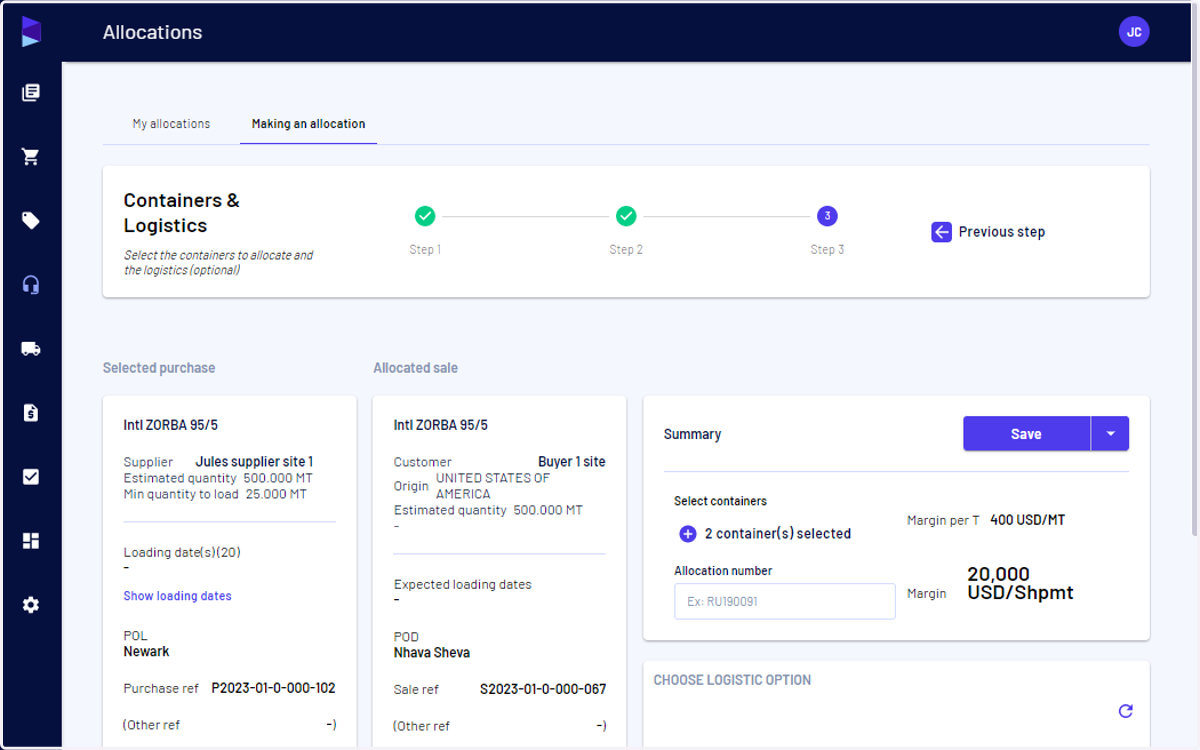
Task: Open the shopping cart purchases icon
Action: point(31,157)
